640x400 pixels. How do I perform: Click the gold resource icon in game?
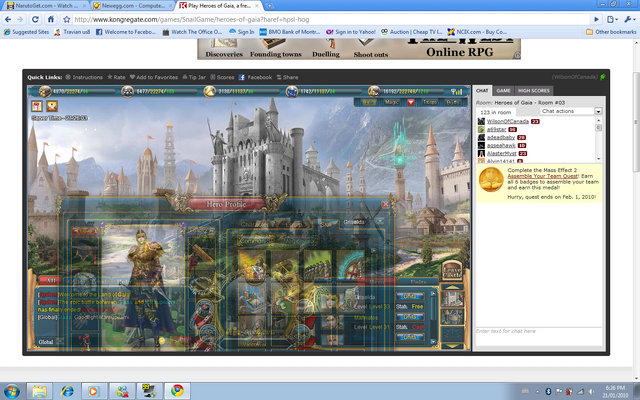coord(45,91)
